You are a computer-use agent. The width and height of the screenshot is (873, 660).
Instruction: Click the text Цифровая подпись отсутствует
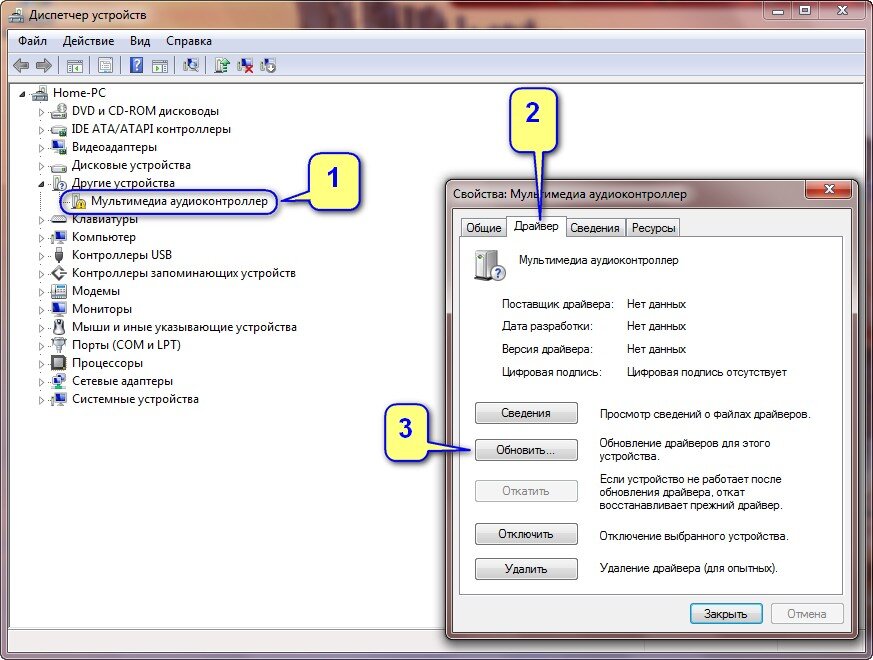(x=707, y=372)
